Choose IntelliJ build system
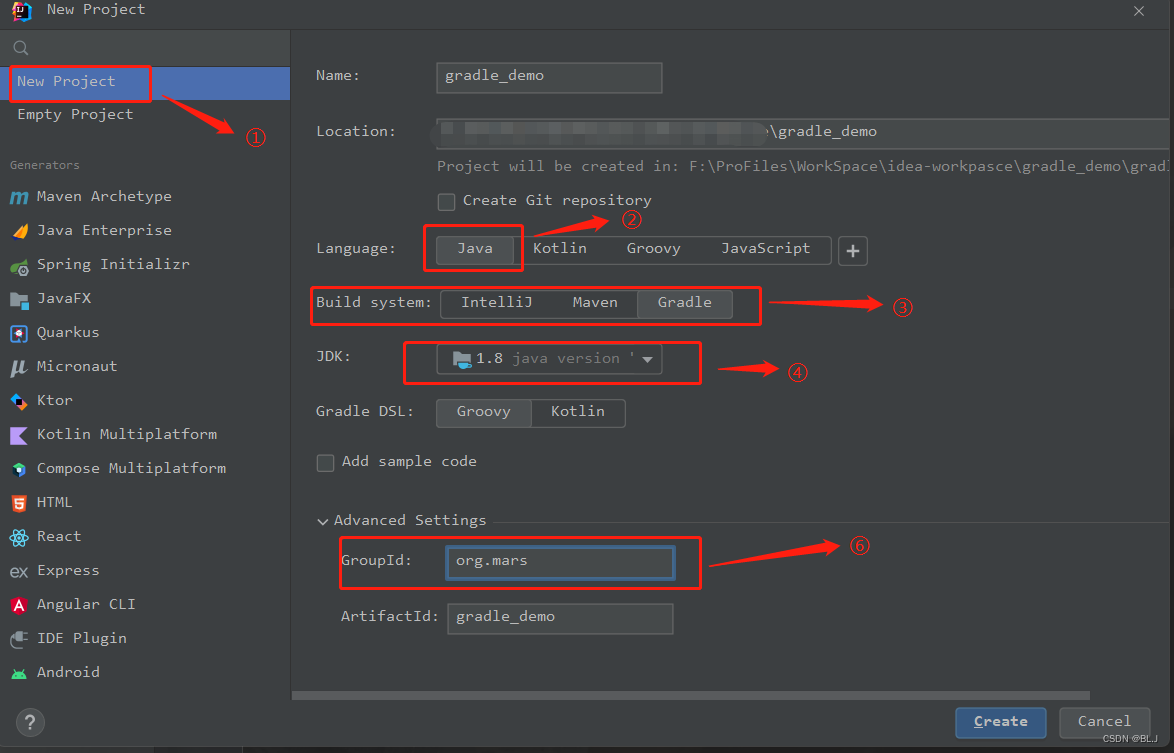This screenshot has height=753, width=1174. pyautogui.click(x=496, y=302)
